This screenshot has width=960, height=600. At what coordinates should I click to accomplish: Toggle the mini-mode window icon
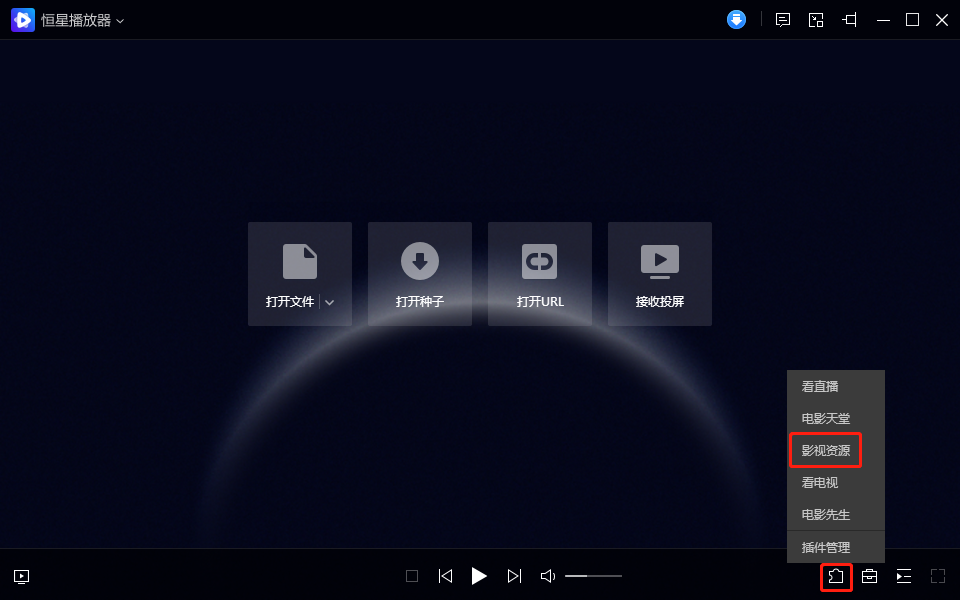816,20
